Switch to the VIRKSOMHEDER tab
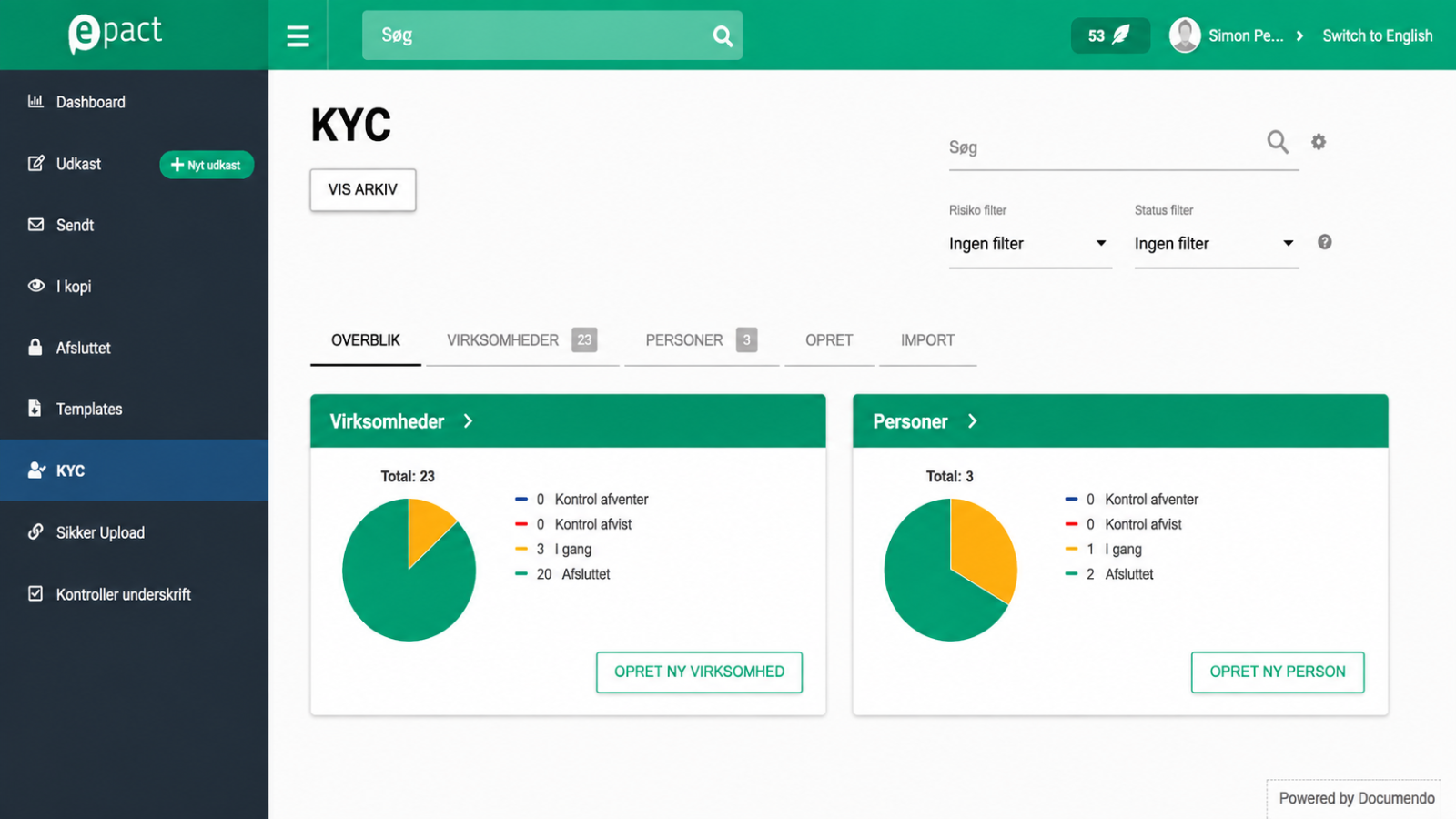 pyautogui.click(x=522, y=340)
